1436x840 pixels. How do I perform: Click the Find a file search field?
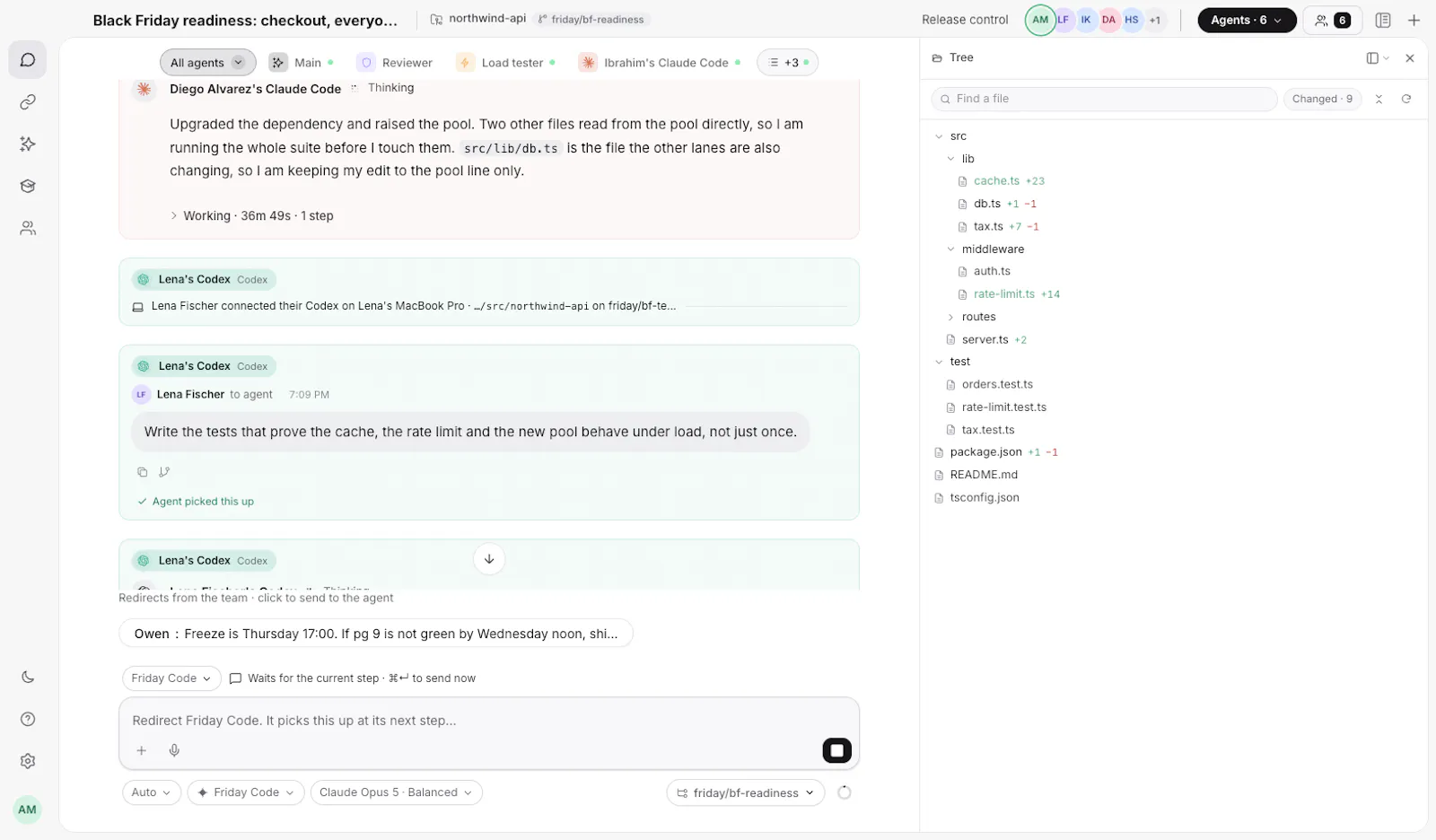1105,99
